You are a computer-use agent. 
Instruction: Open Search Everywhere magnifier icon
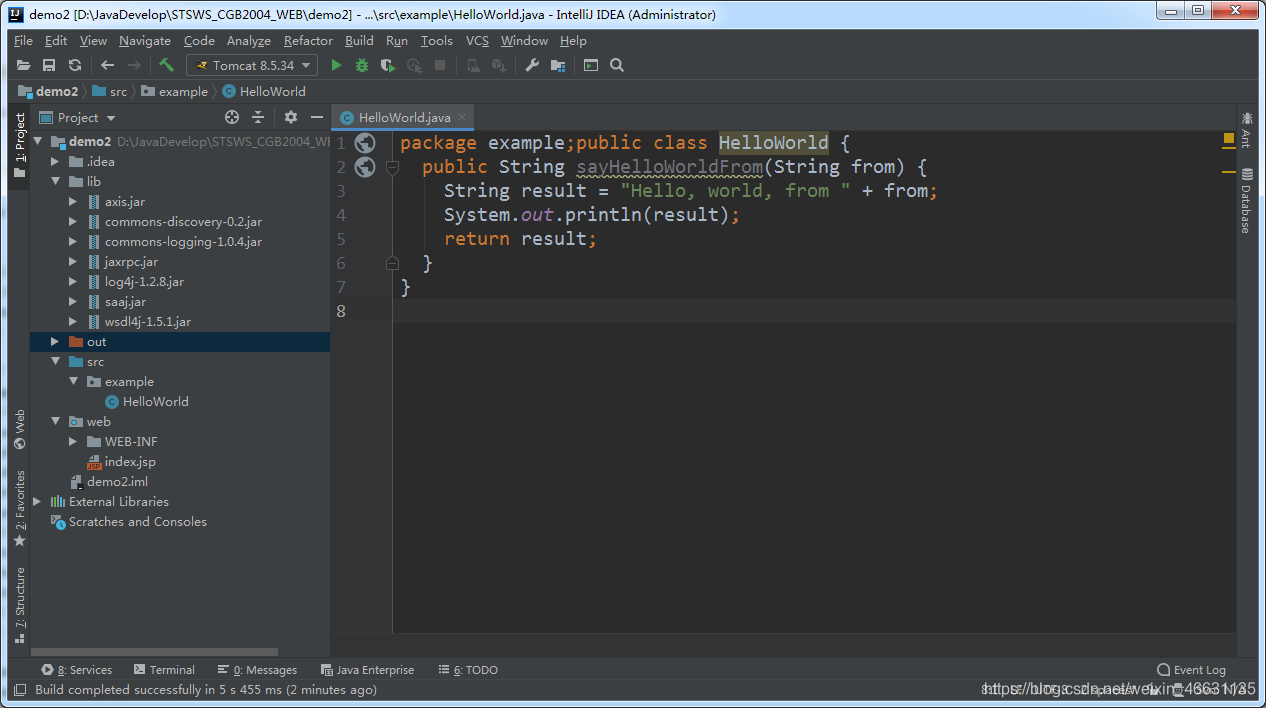click(x=617, y=65)
